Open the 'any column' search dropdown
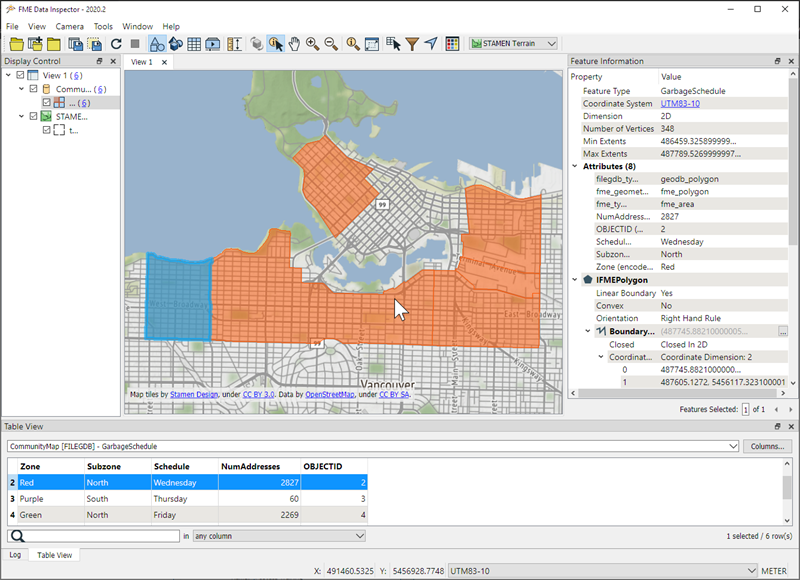Image resolution: width=800 pixels, height=580 pixels. (x=280, y=534)
